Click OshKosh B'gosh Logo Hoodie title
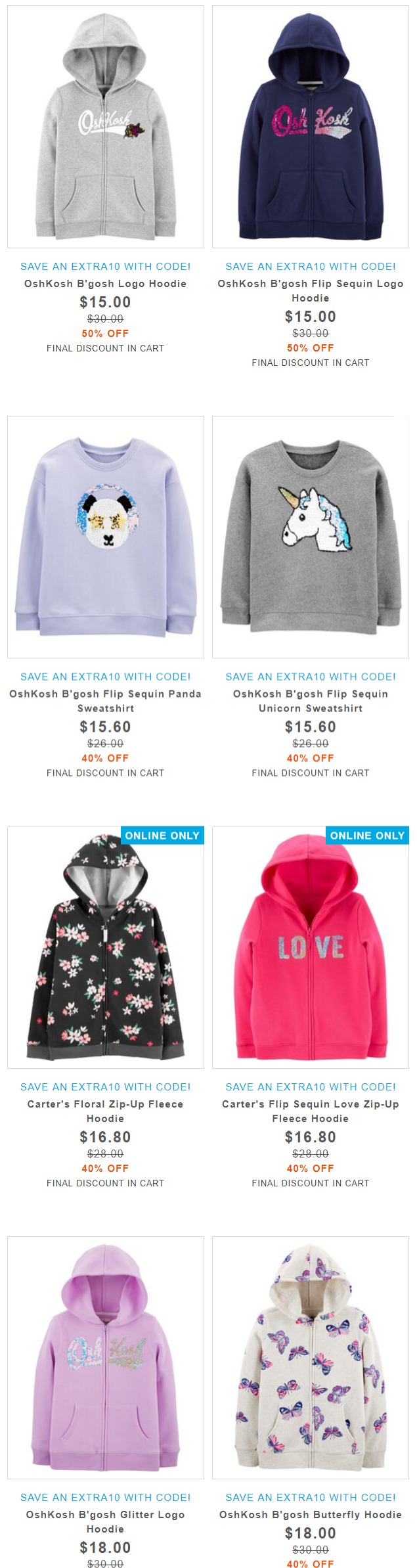This screenshot has height=1568, width=417. point(106,284)
